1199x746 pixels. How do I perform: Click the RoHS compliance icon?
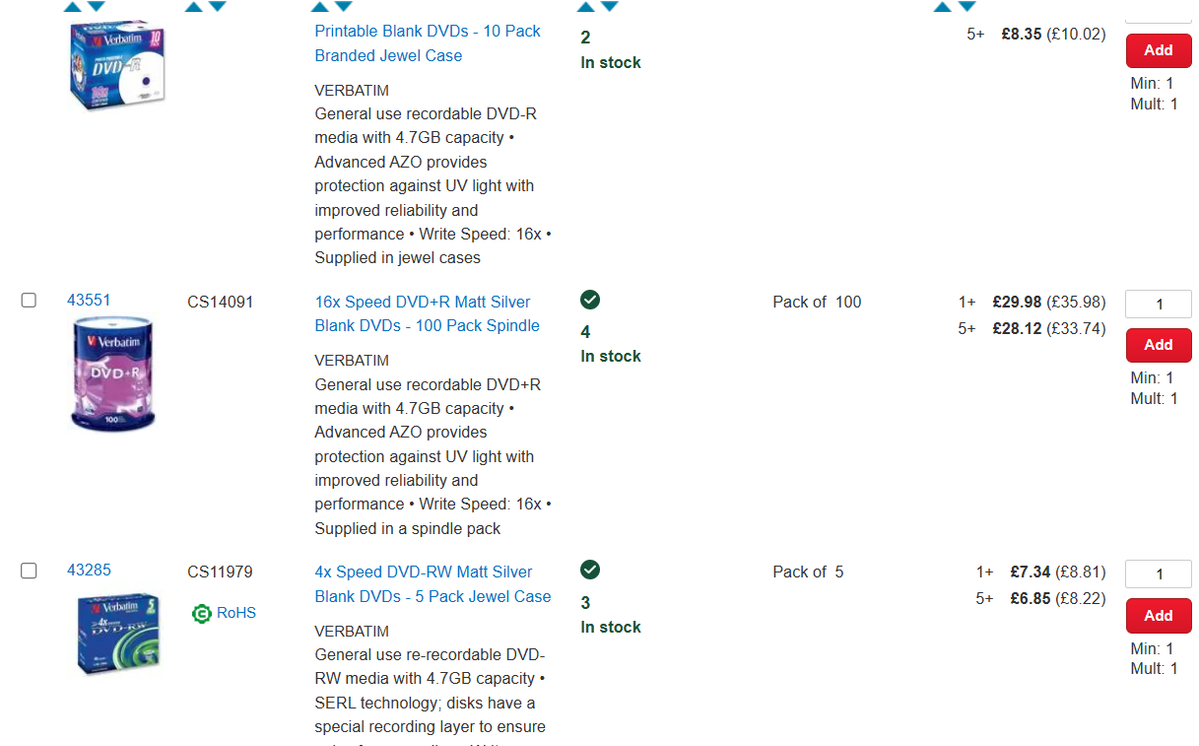[x=201, y=613]
